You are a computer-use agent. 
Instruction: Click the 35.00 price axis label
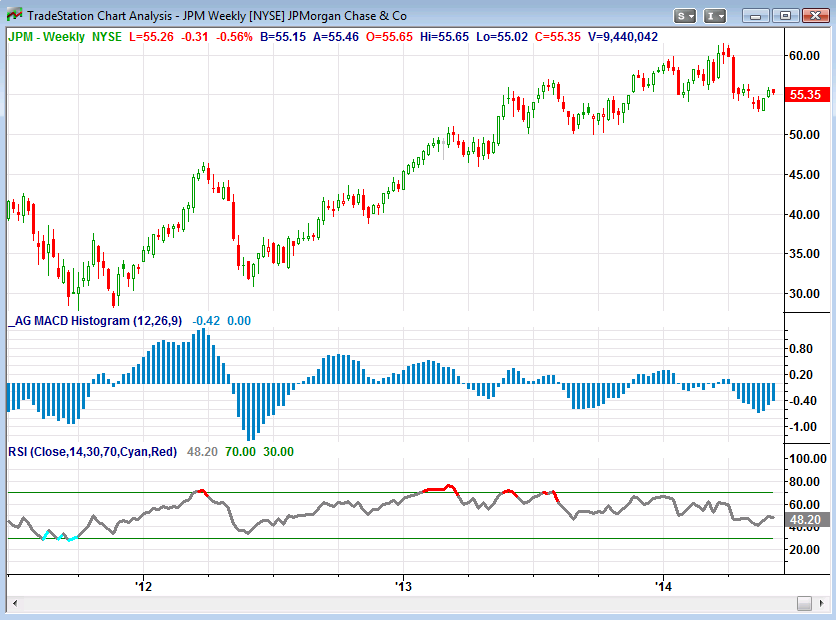pyautogui.click(x=805, y=254)
